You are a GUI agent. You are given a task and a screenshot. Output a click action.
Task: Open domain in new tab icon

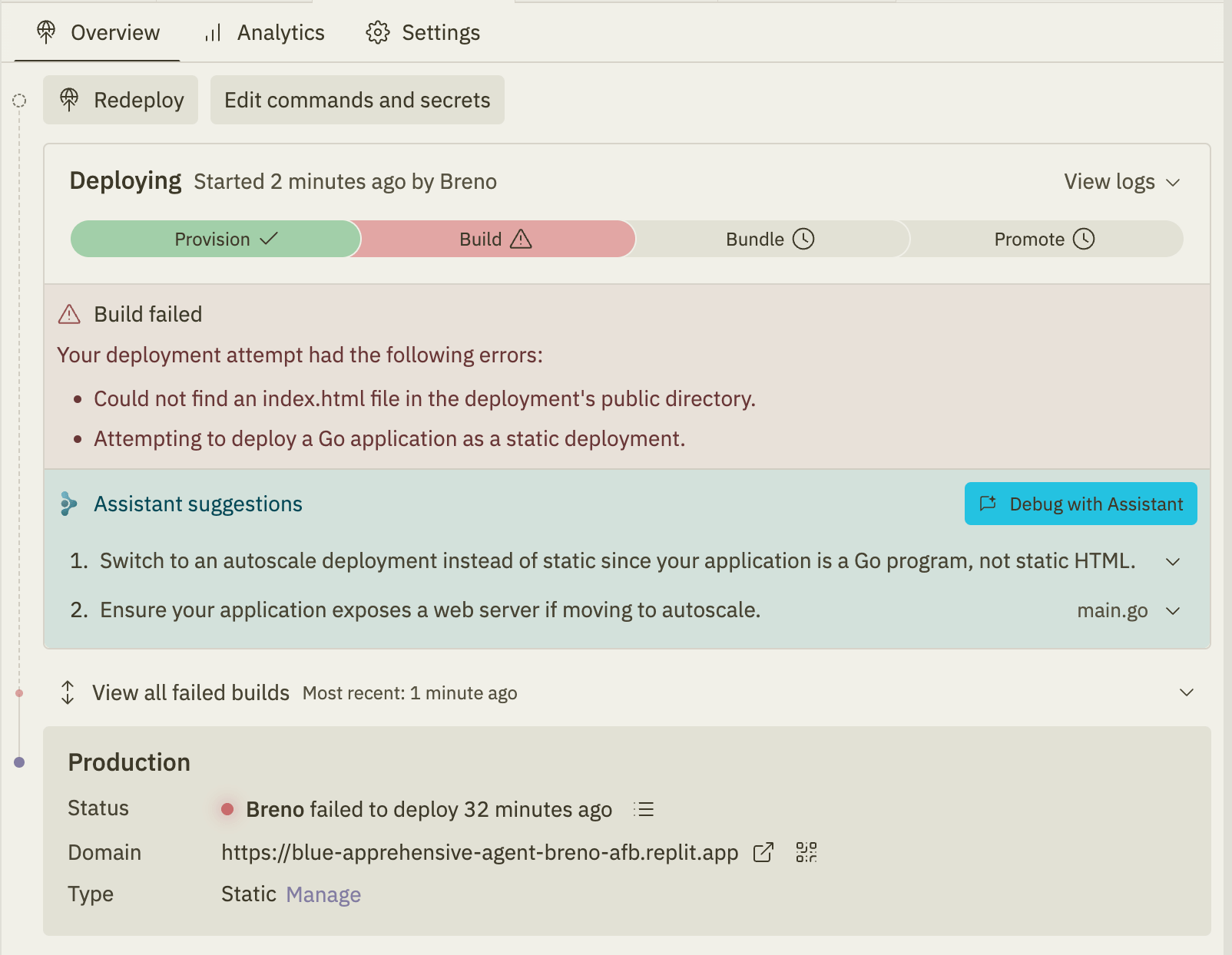click(763, 852)
